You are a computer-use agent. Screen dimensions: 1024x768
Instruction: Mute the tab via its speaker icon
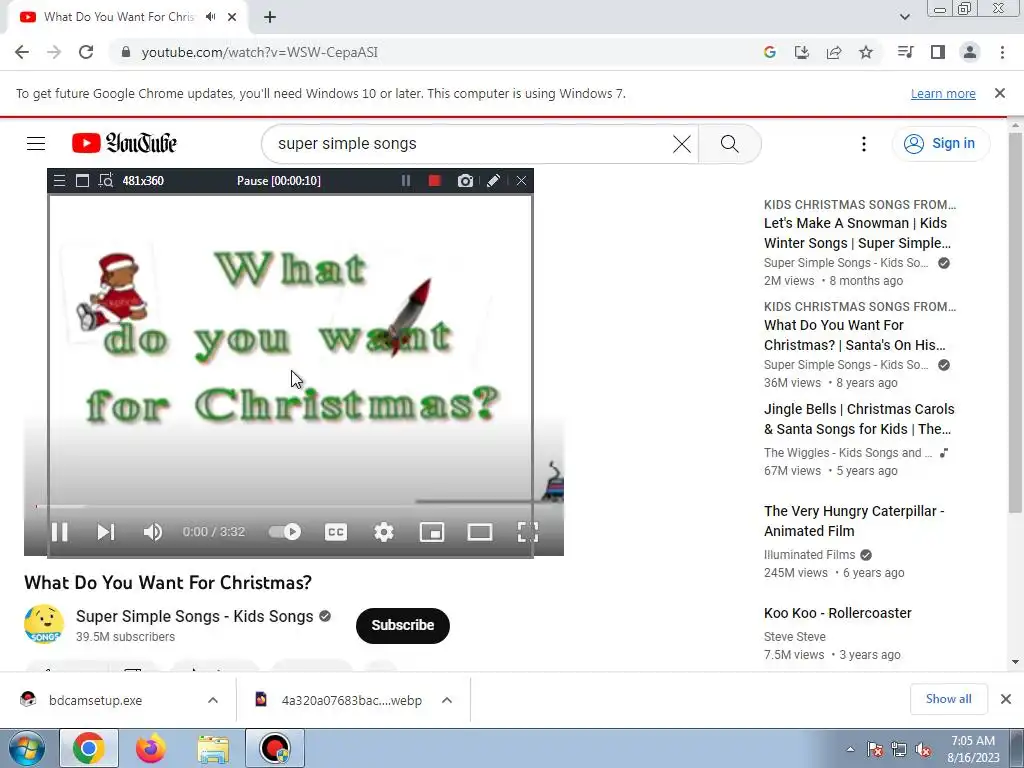click(210, 17)
